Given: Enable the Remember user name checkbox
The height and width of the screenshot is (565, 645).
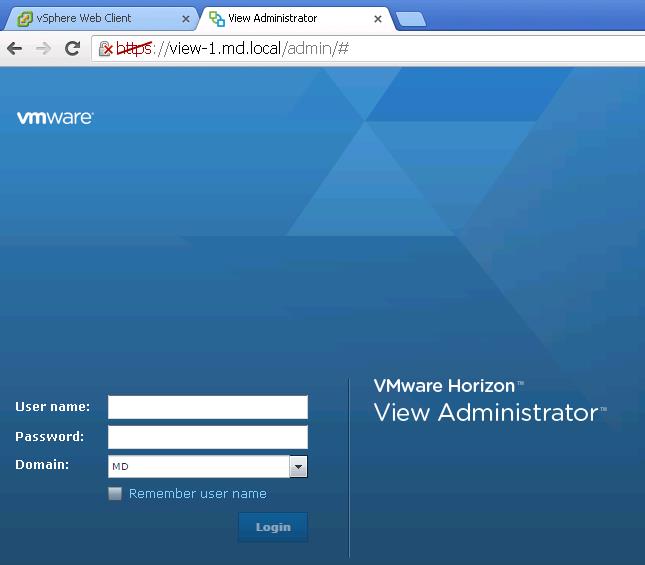Looking at the screenshot, I should [115, 493].
